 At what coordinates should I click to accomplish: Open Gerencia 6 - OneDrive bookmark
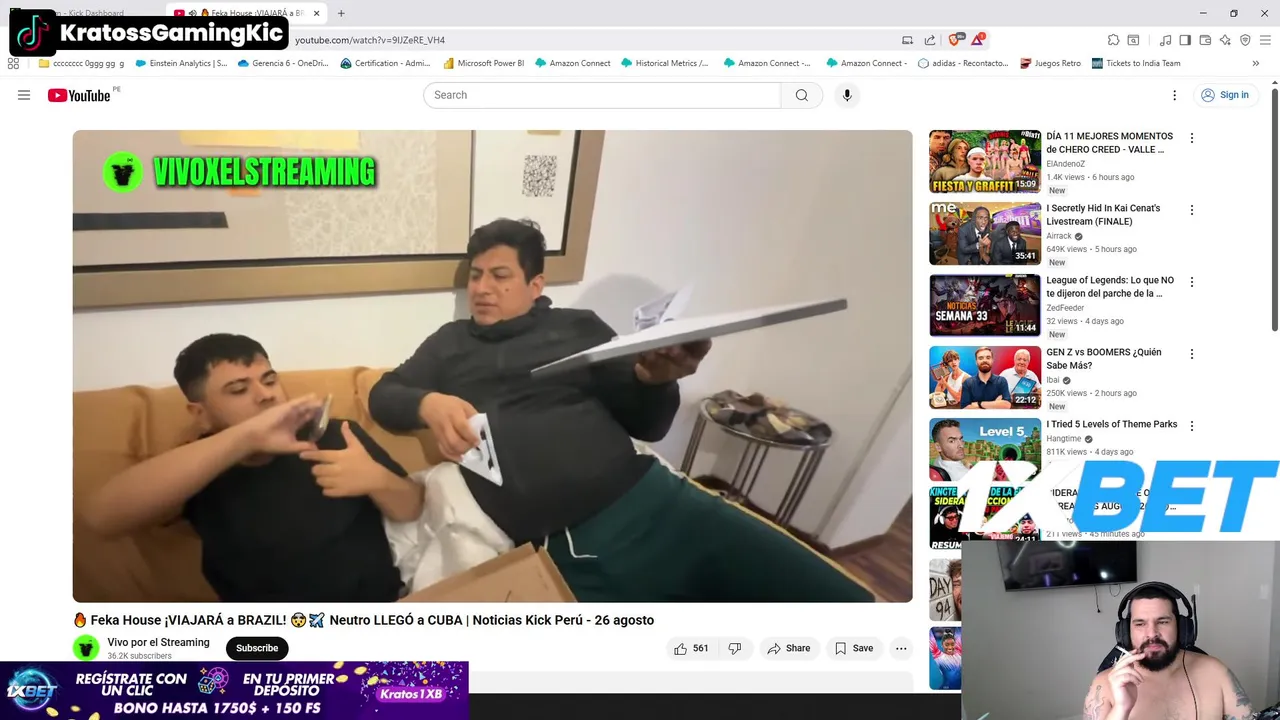tap(283, 63)
